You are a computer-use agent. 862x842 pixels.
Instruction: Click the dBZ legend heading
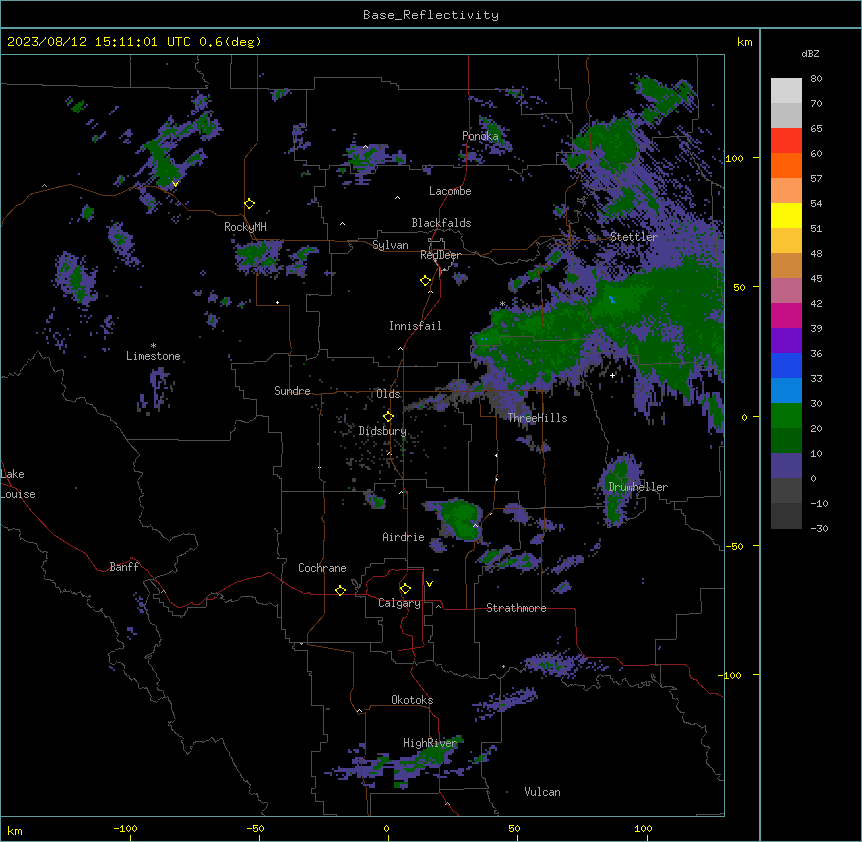click(810, 53)
